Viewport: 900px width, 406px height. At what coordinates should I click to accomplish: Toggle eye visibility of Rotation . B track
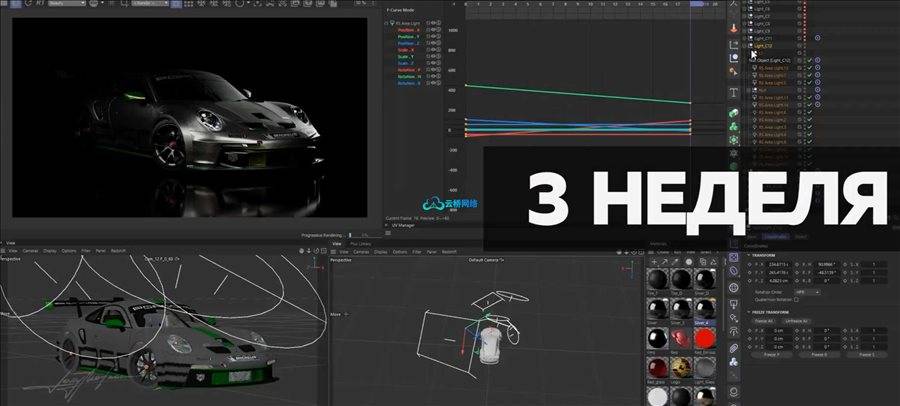tap(433, 83)
